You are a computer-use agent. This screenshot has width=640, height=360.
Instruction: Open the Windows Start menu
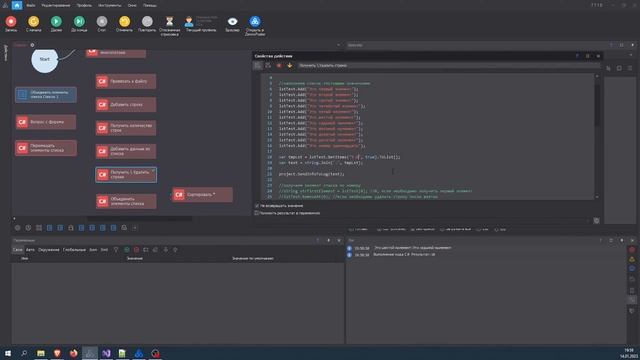click(x=8, y=353)
